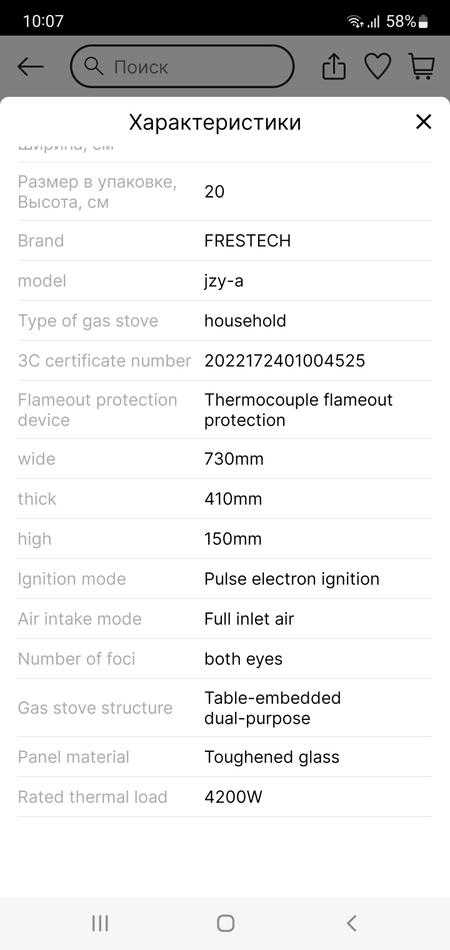Tap the magnifier icon in the search field

click(94, 66)
